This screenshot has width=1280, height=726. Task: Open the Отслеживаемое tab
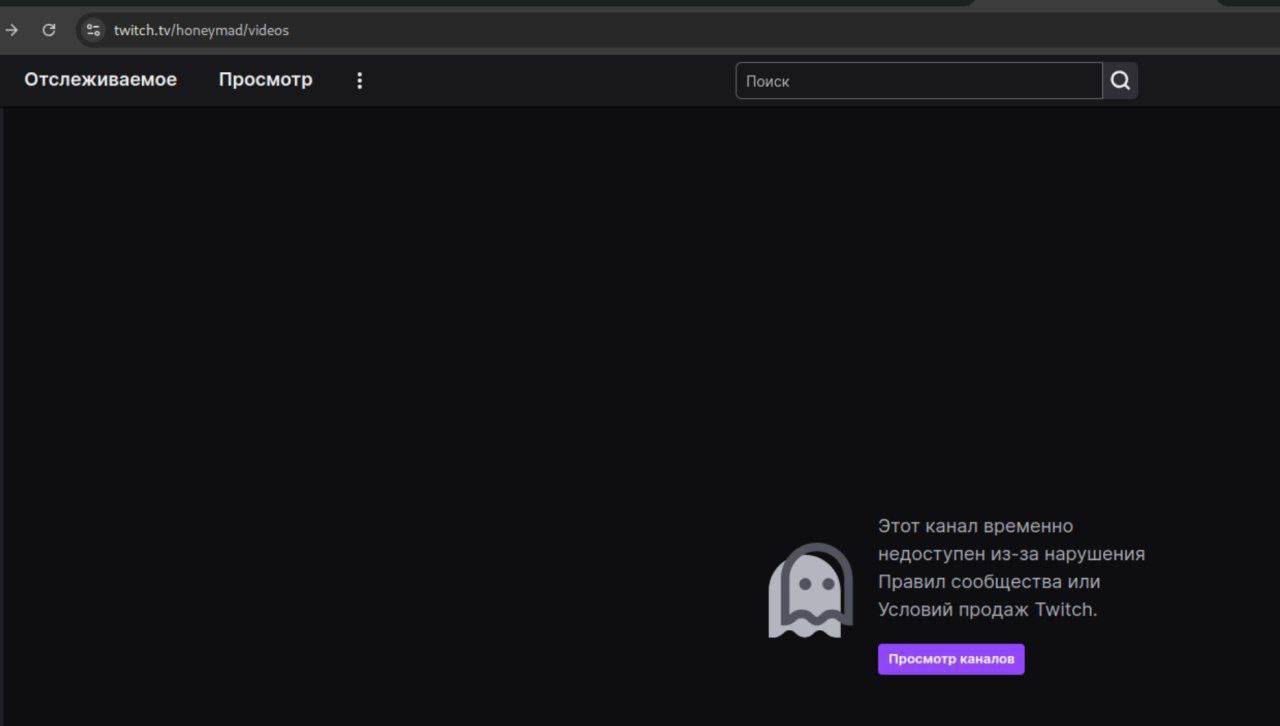[100, 80]
